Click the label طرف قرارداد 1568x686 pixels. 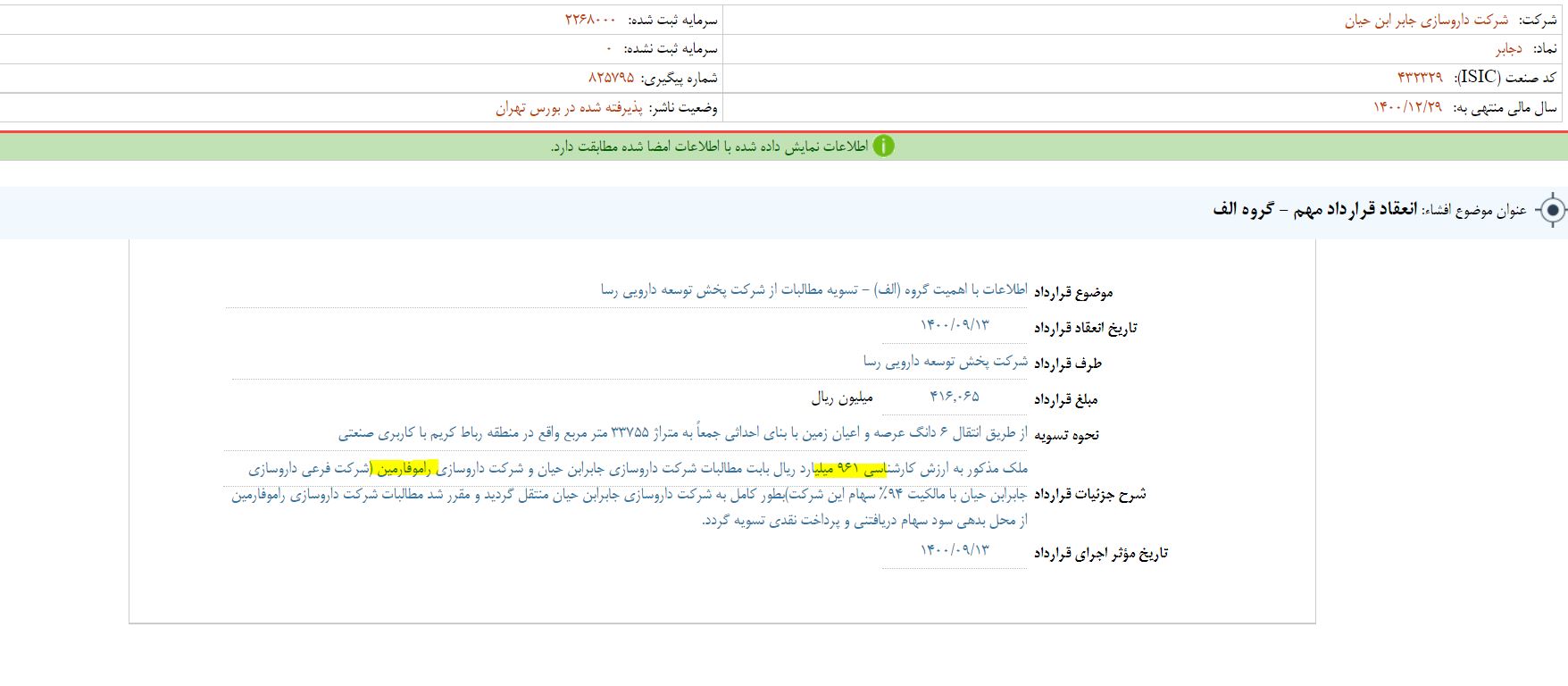point(1068,364)
